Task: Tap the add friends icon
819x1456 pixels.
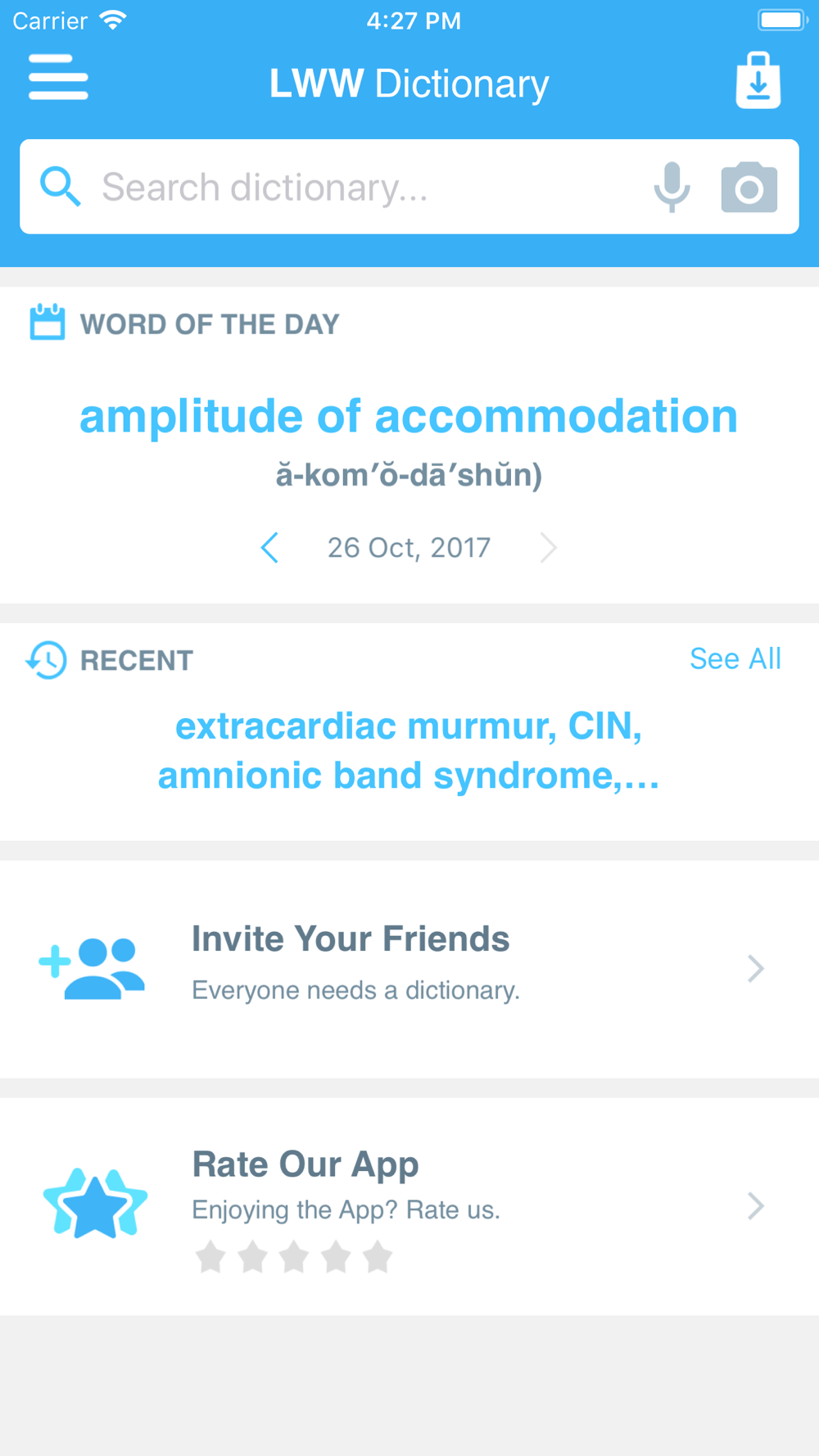Action: tap(93, 969)
